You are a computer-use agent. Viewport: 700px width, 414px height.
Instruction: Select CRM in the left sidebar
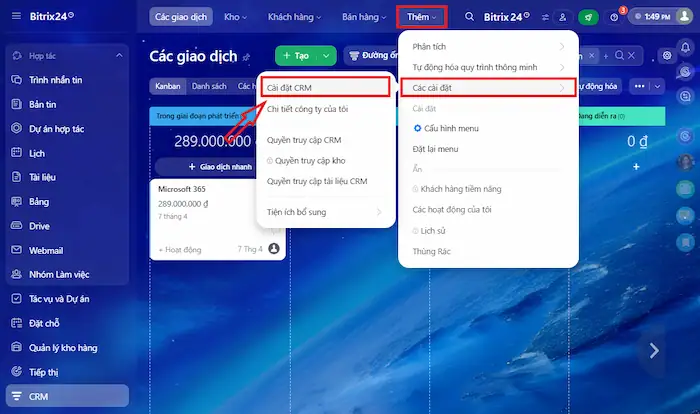[67, 396]
